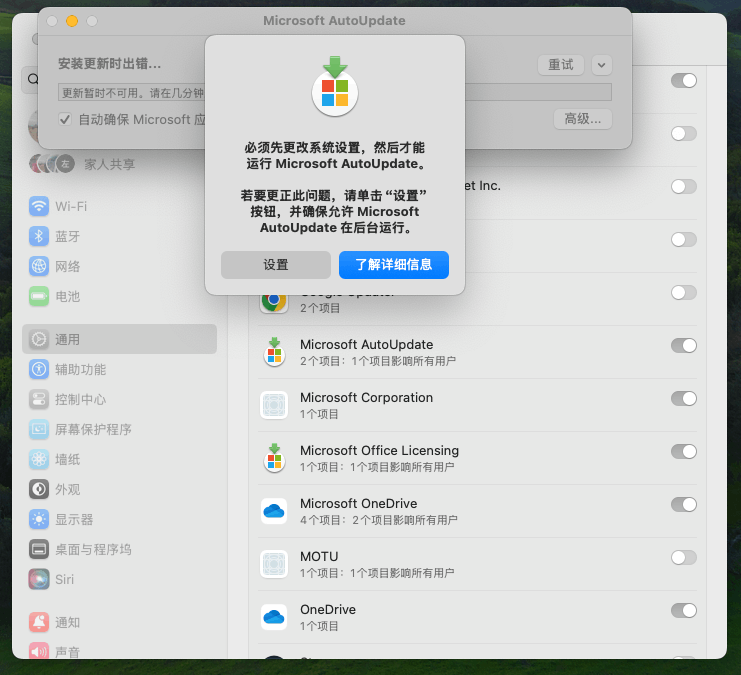Click the Microsoft Office Licensing icon

274,458
